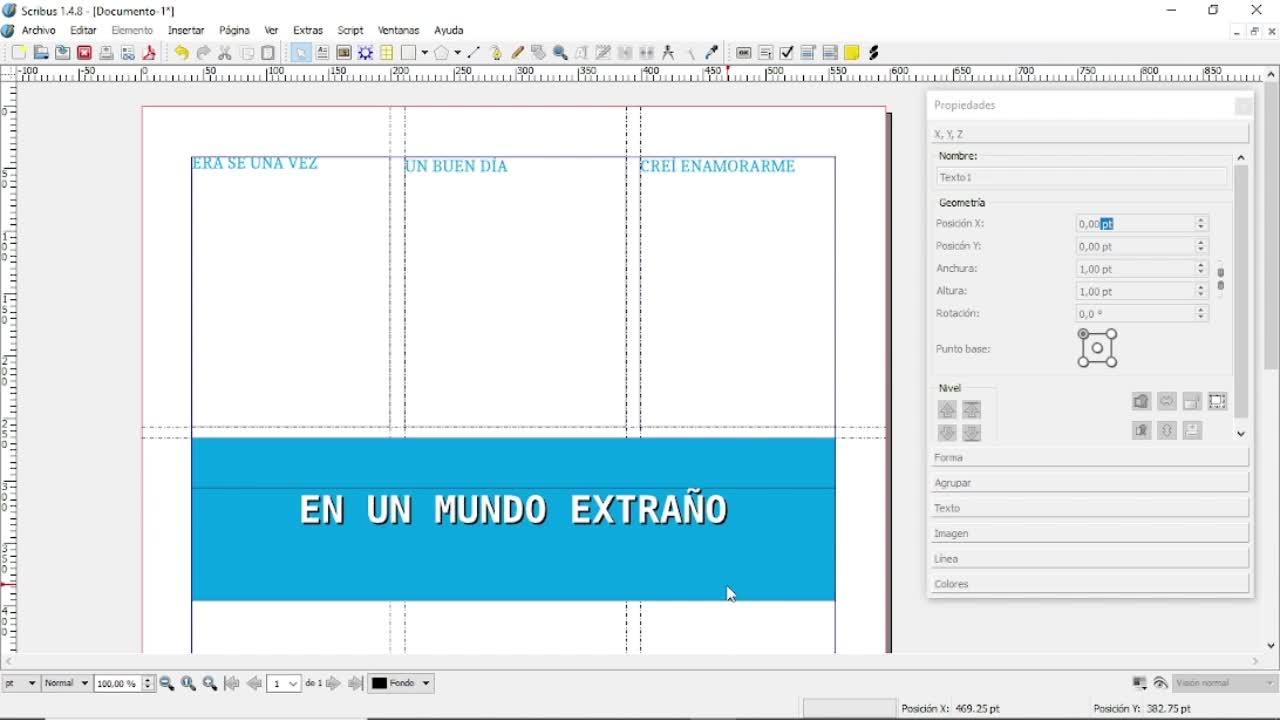This screenshot has height=720, width=1280.
Task: Close the document with the red toolbar icon
Action: coord(84,53)
